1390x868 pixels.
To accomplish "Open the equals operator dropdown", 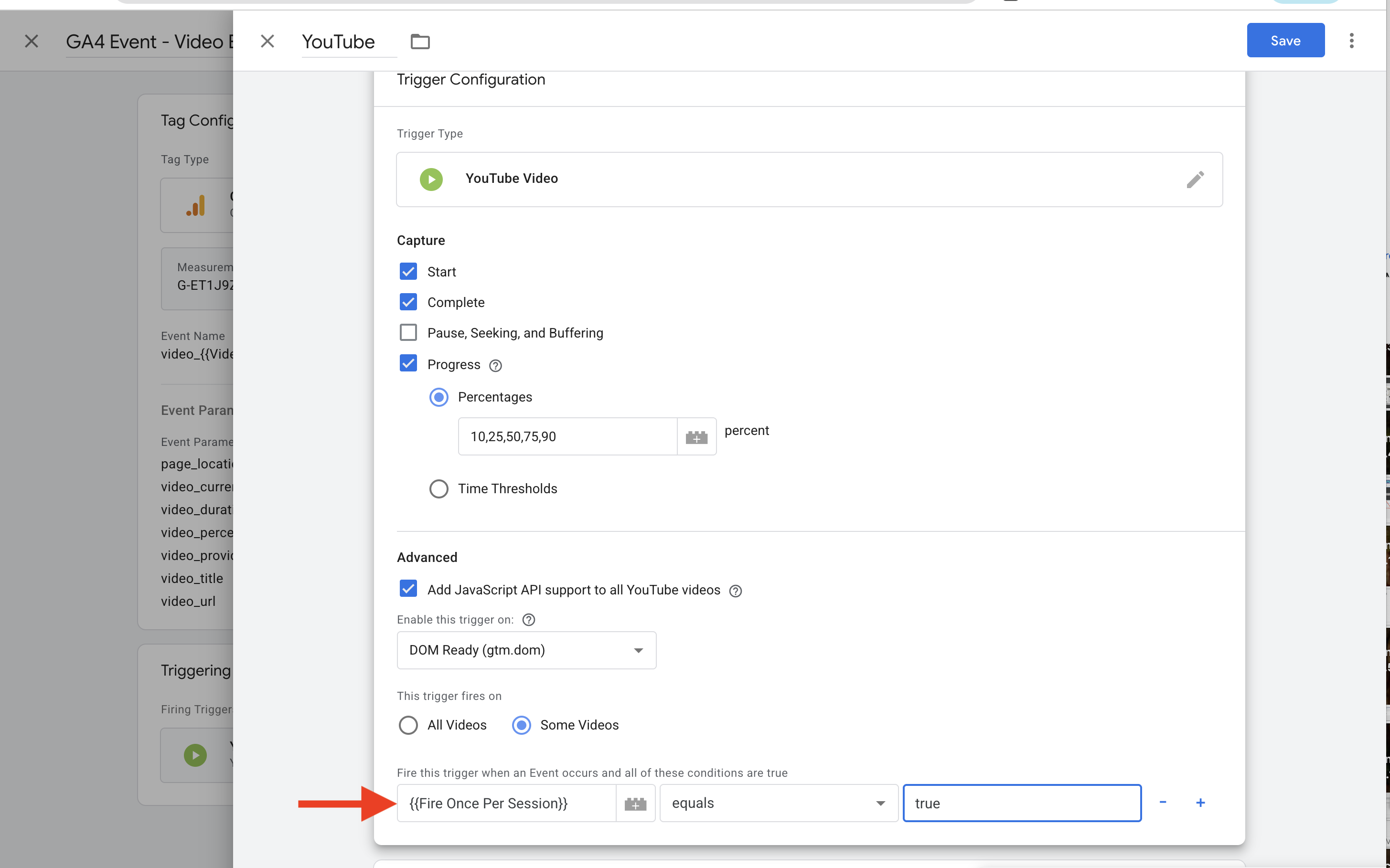I will click(x=778, y=803).
